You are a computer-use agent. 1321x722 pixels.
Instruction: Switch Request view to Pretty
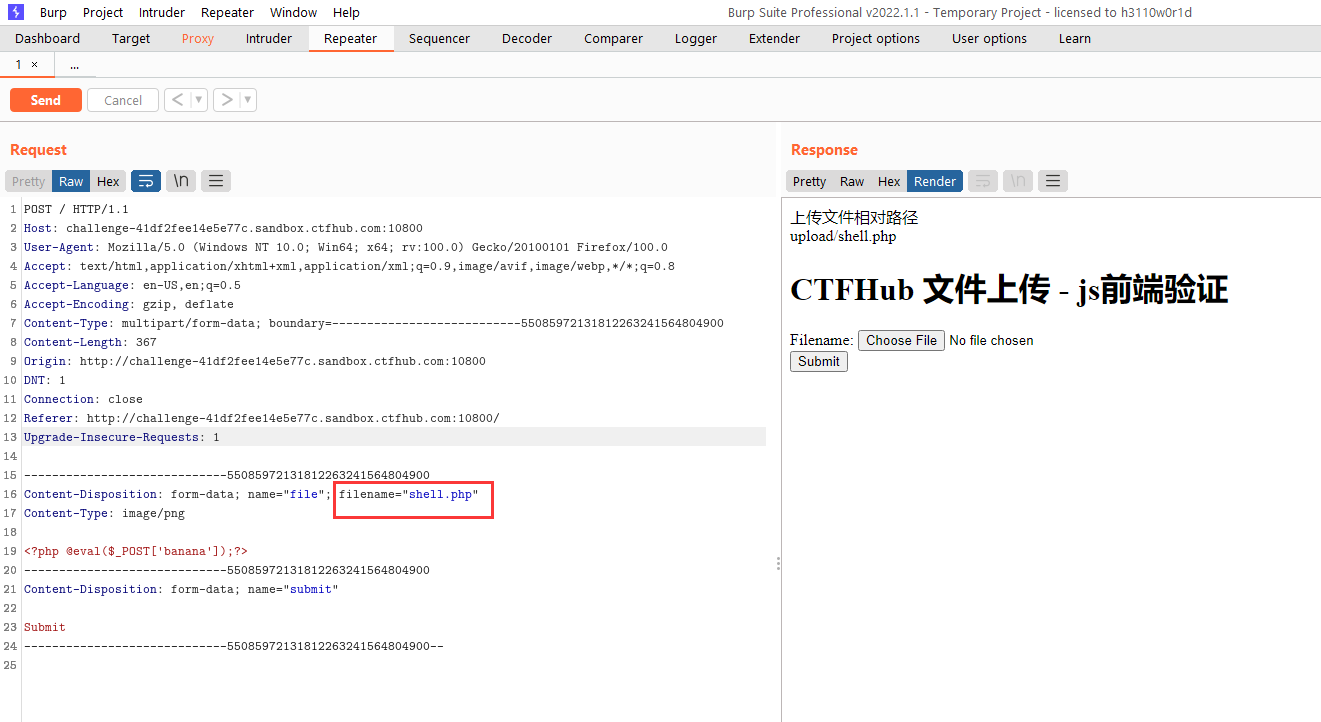point(28,181)
